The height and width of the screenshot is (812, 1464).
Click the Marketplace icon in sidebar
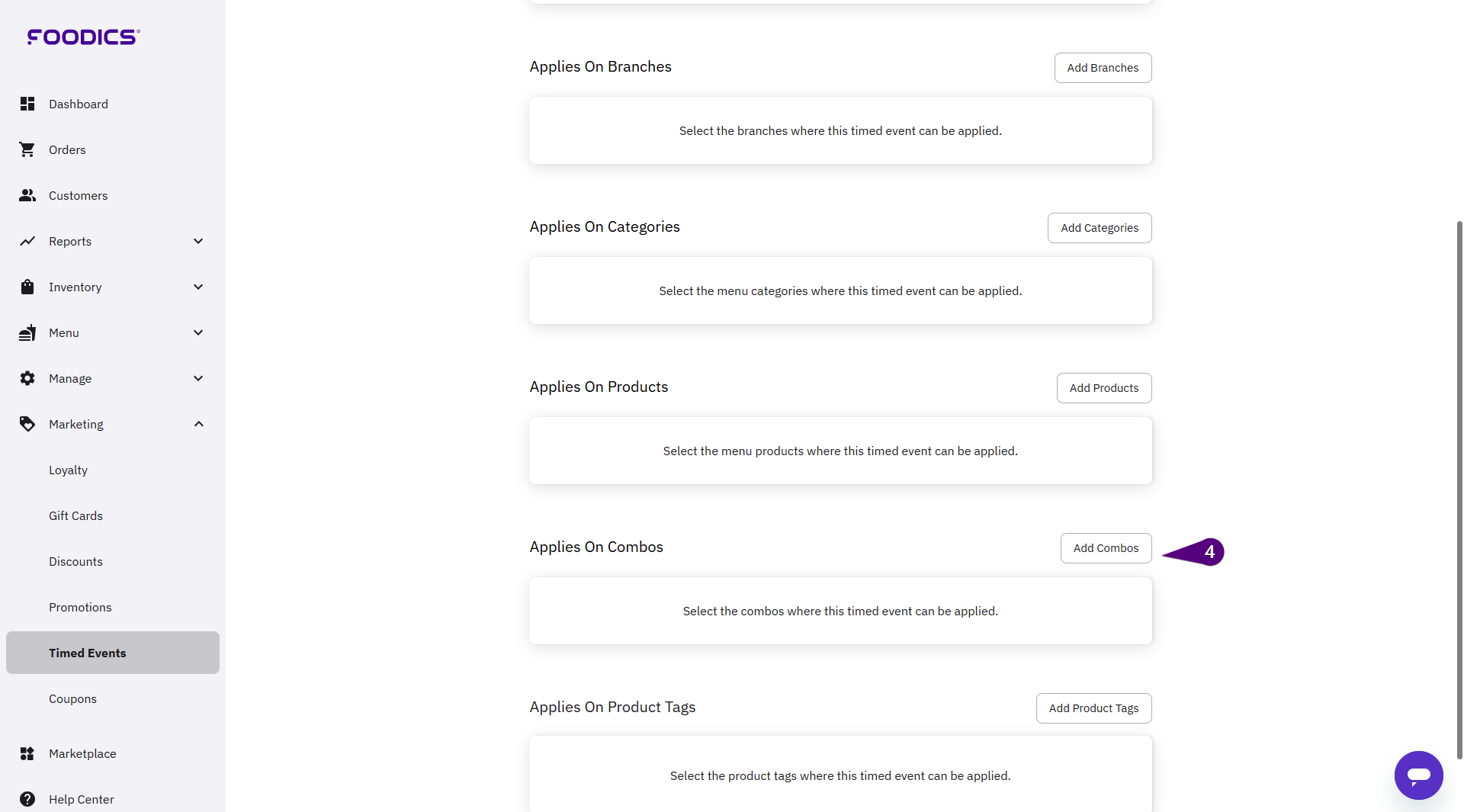tap(27, 753)
